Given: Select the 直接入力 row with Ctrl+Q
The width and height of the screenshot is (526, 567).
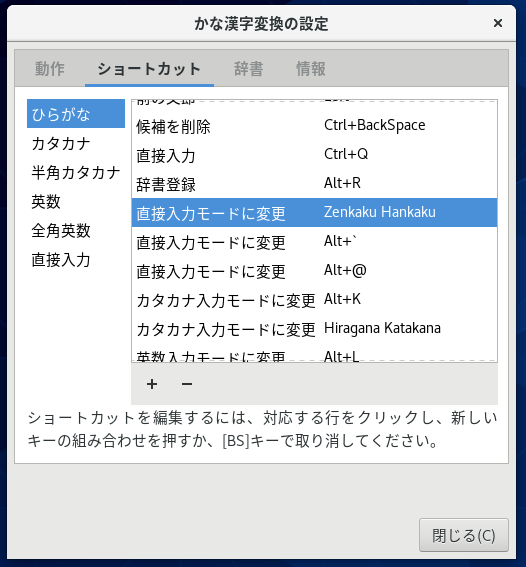Looking at the screenshot, I should [x=315, y=155].
